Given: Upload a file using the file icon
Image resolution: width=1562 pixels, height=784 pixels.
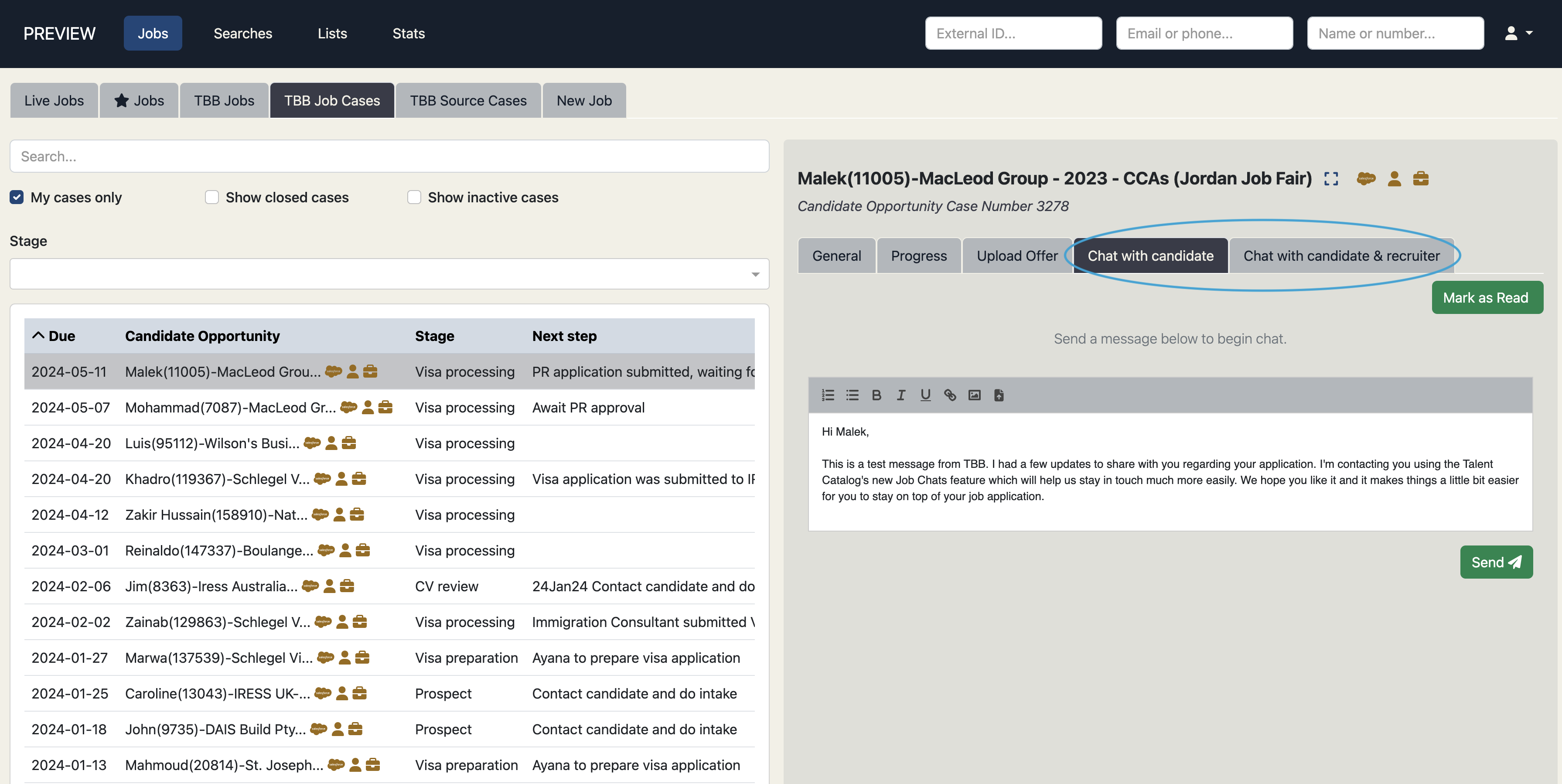Looking at the screenshot, I should tap(999, 395).
